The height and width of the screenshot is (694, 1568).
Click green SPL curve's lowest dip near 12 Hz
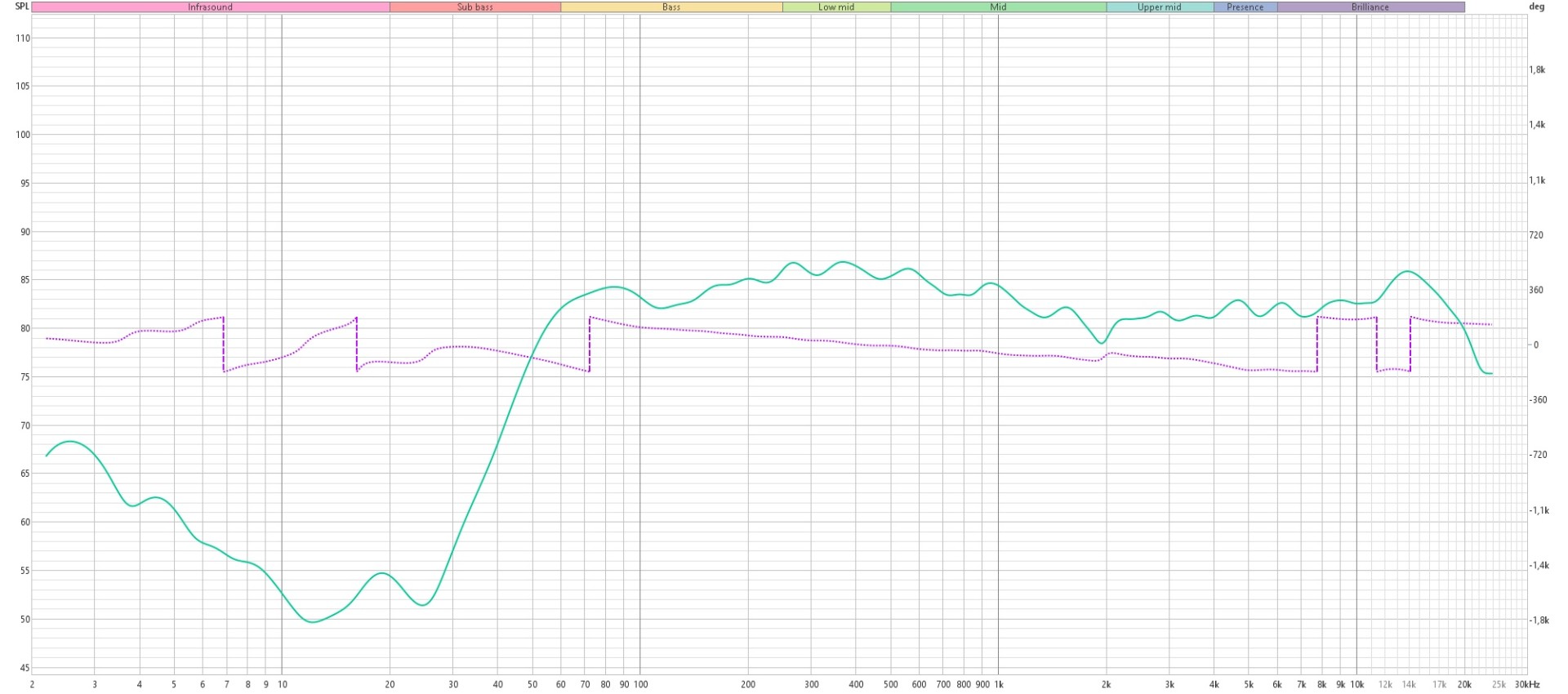312,622
